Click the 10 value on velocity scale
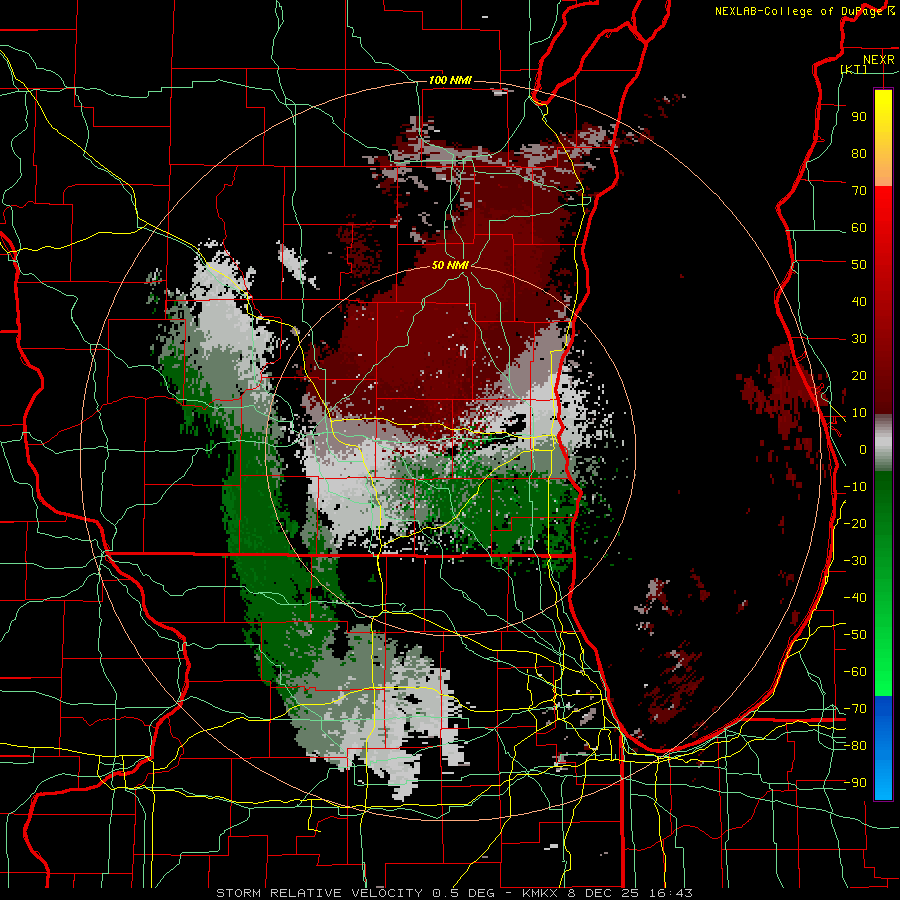Viewport: 900px width, 900px height. point(859,413)
